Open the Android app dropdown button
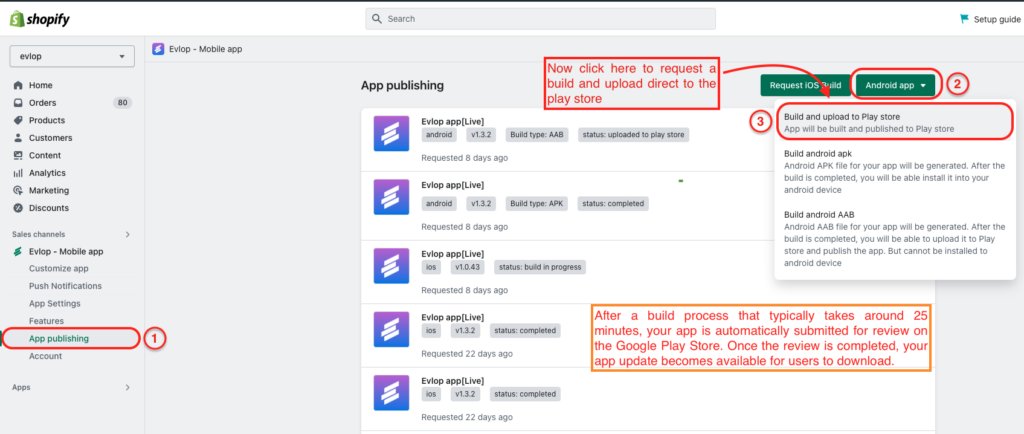 click(x=895, y=85)
